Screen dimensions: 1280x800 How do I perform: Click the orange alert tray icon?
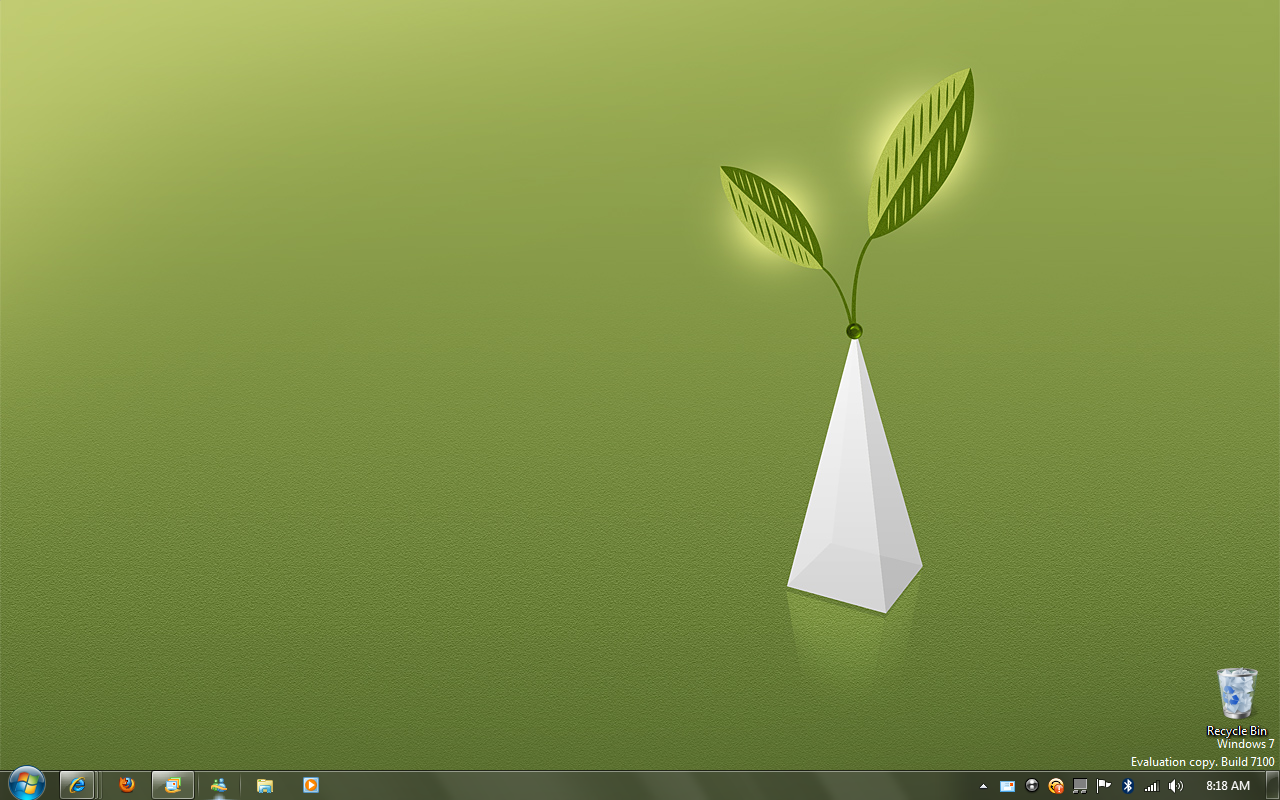(1056, 786)
